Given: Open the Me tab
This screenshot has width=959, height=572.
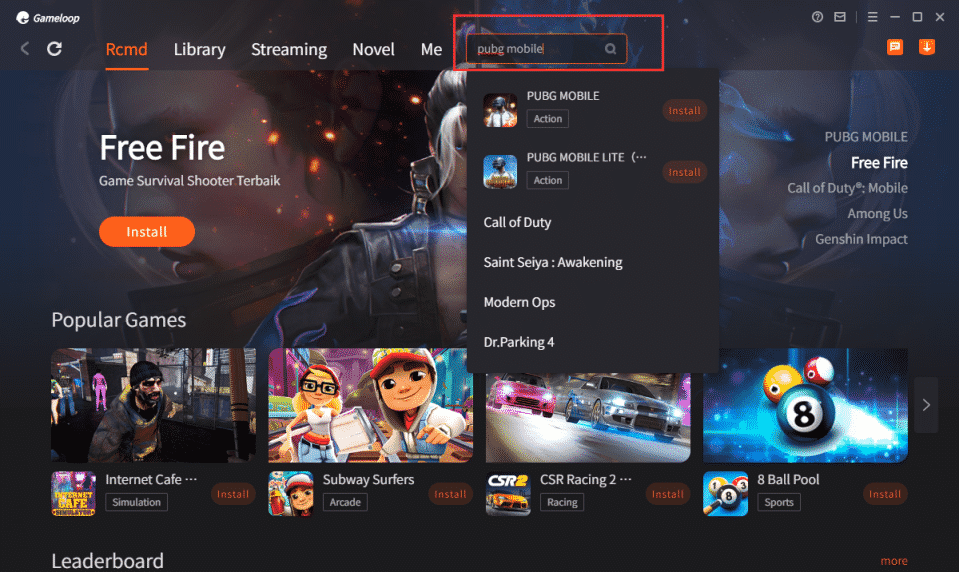Looking at the screenshot, I should 431,50.
